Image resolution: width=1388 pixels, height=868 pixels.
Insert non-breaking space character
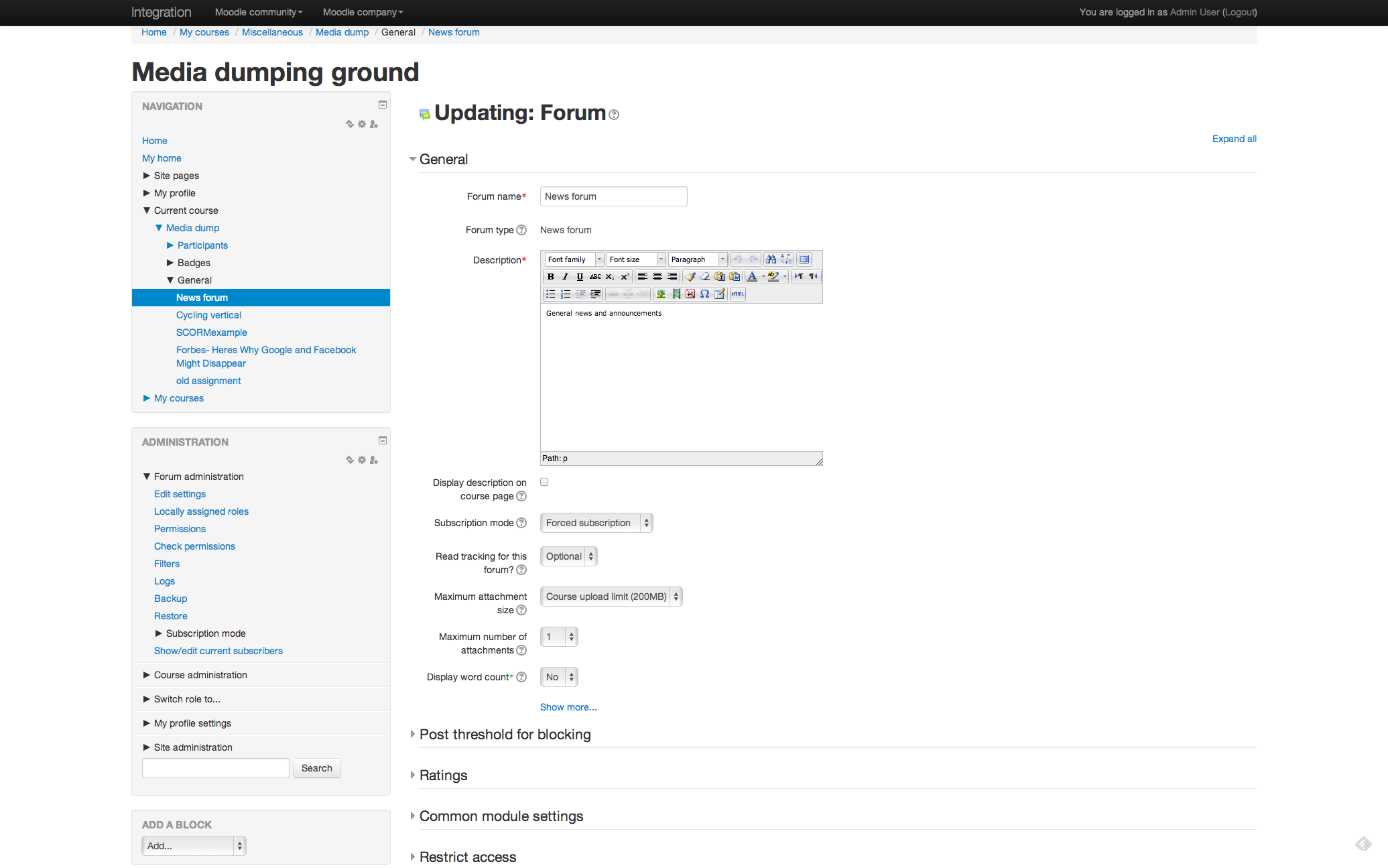690,294
